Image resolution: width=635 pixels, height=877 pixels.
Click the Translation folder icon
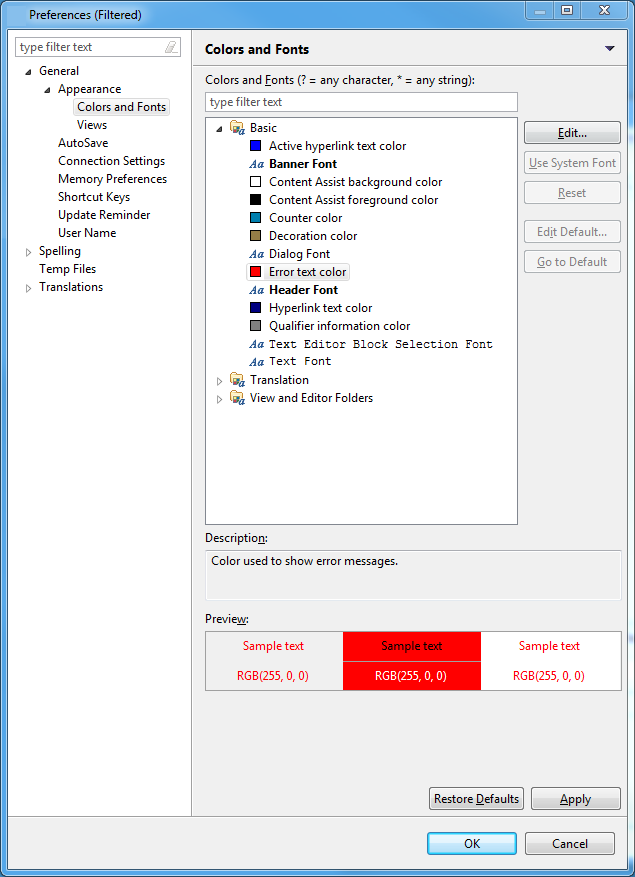coord(237,380)
